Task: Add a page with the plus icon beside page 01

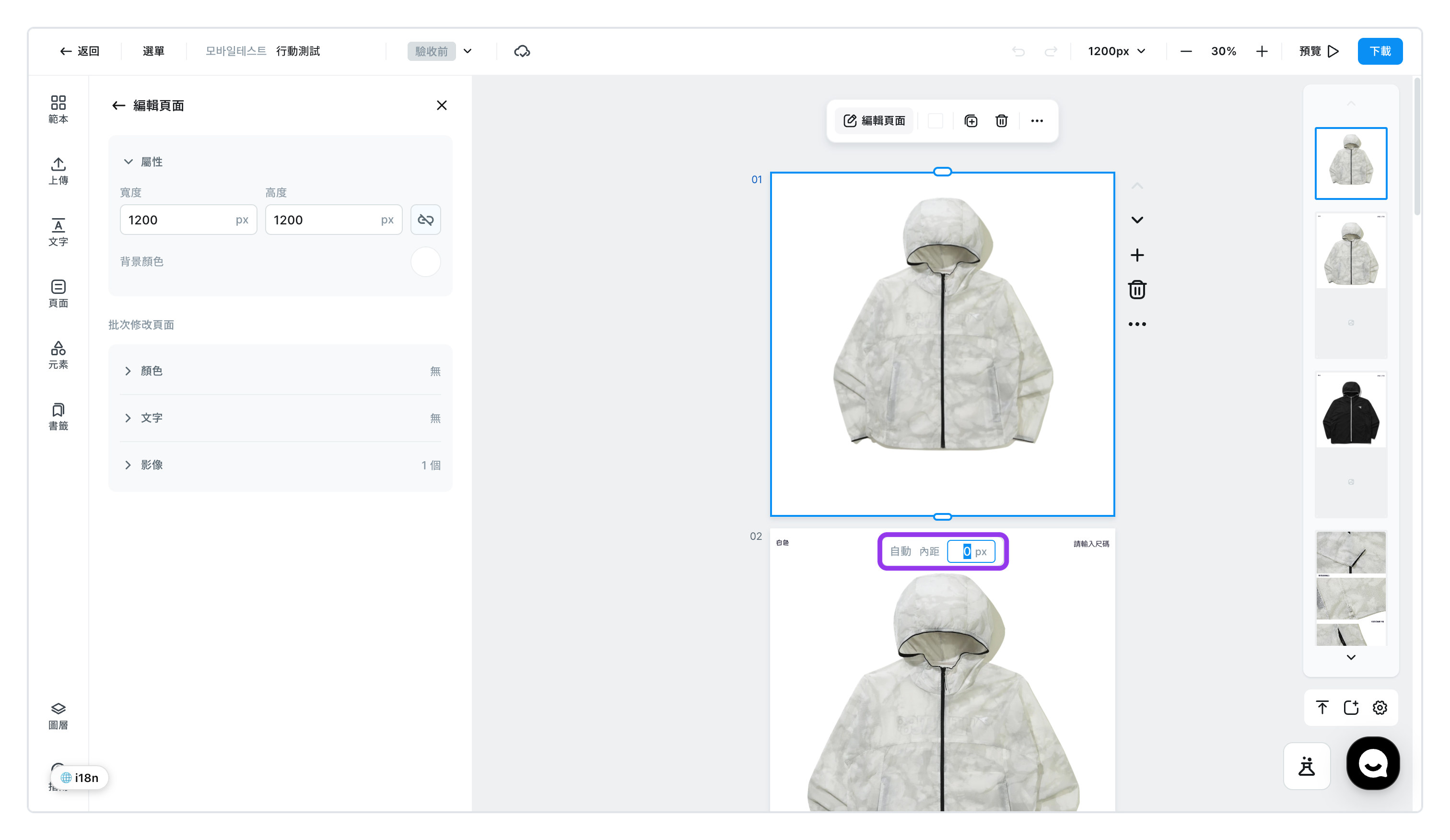Action: (1137, 255)
